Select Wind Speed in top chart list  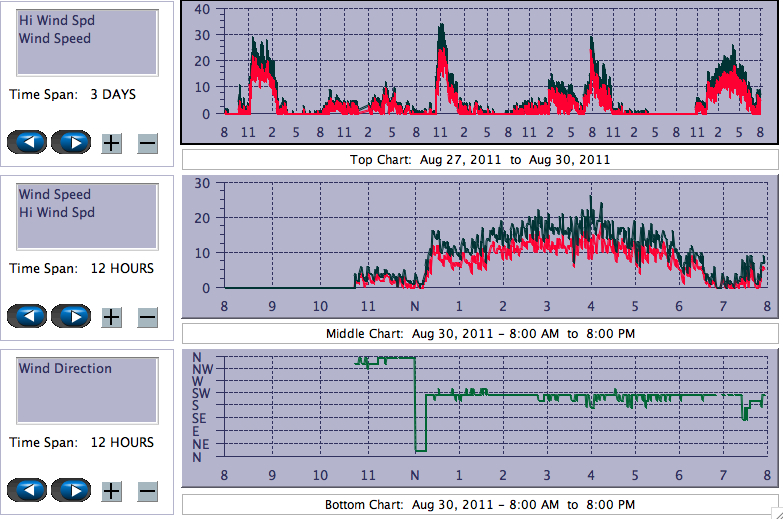point(54,39)
